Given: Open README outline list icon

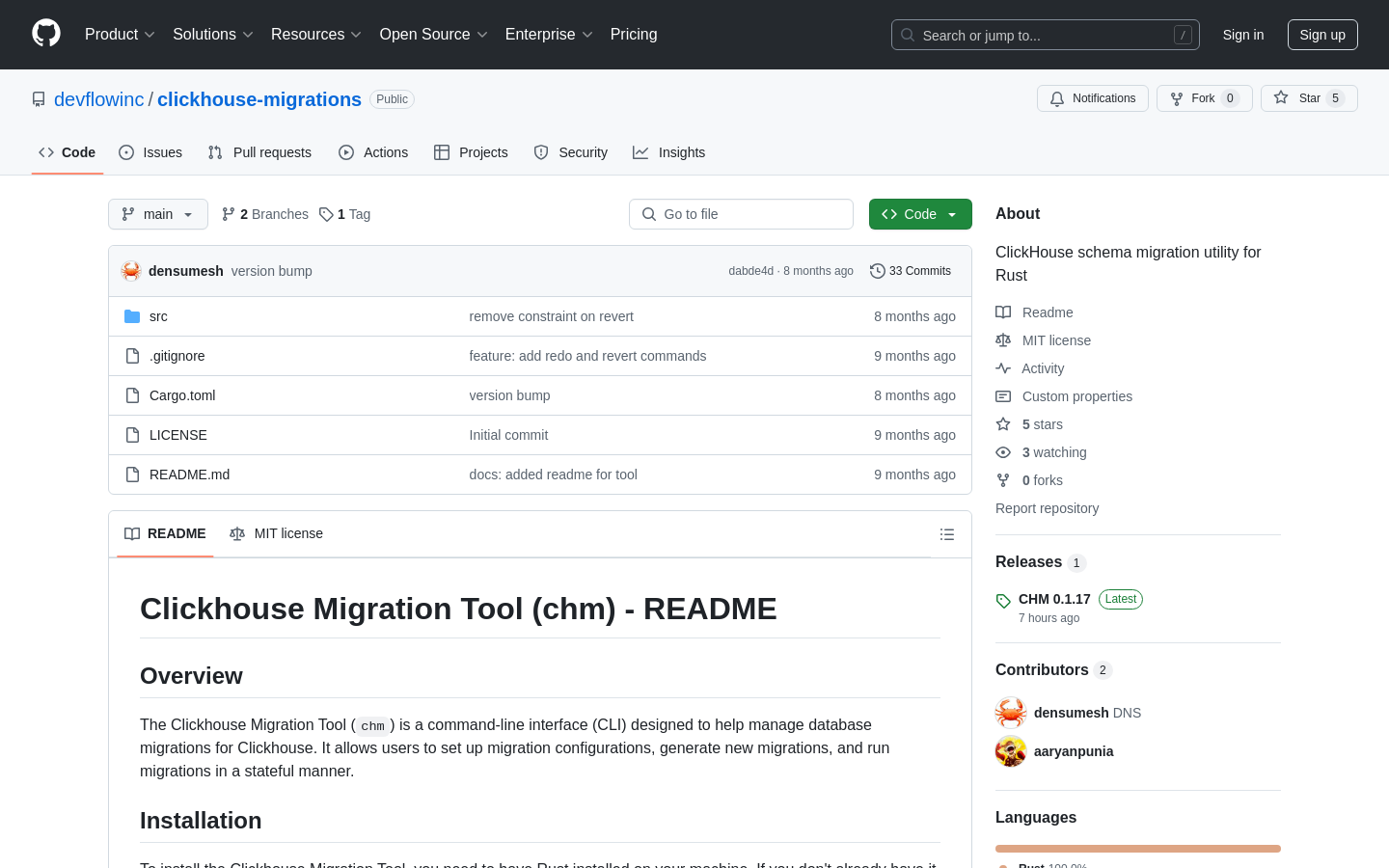Looking at the screenshot, I should pos(947,534).
